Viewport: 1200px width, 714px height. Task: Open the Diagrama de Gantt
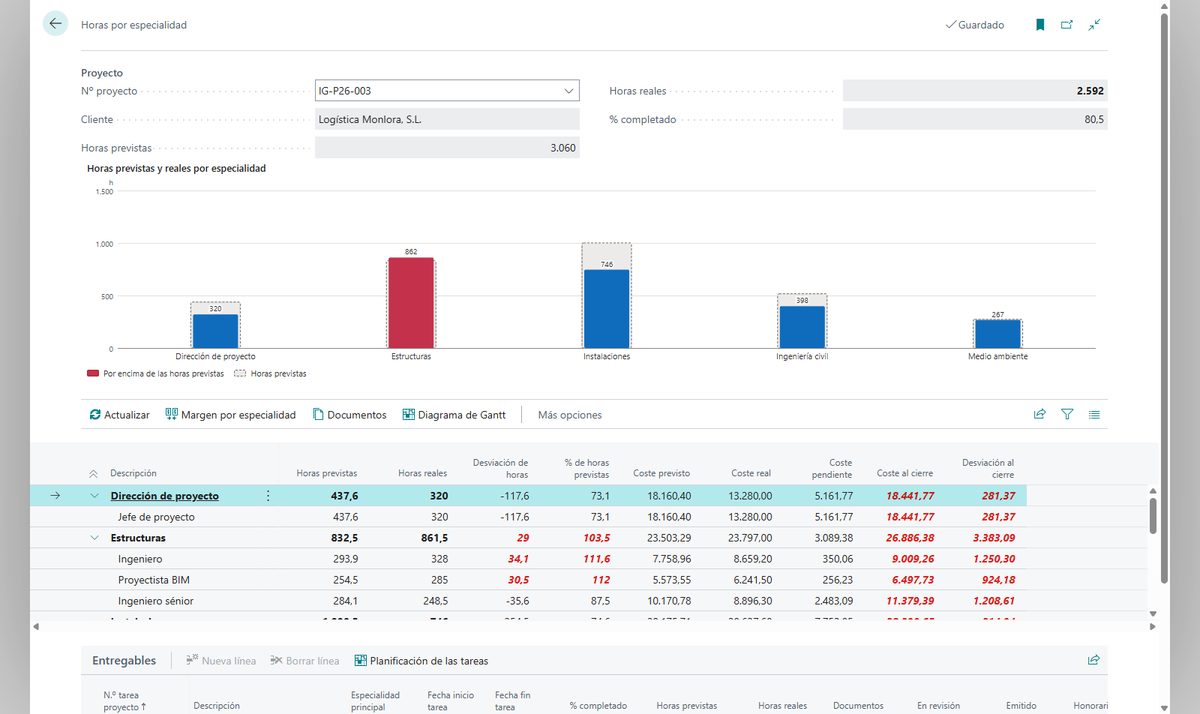click(454, 415)
